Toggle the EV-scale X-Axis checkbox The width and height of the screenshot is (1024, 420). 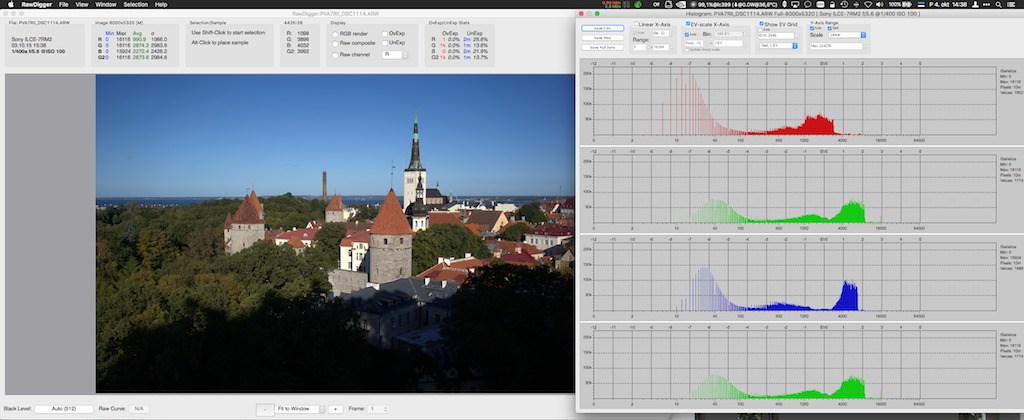688,24
